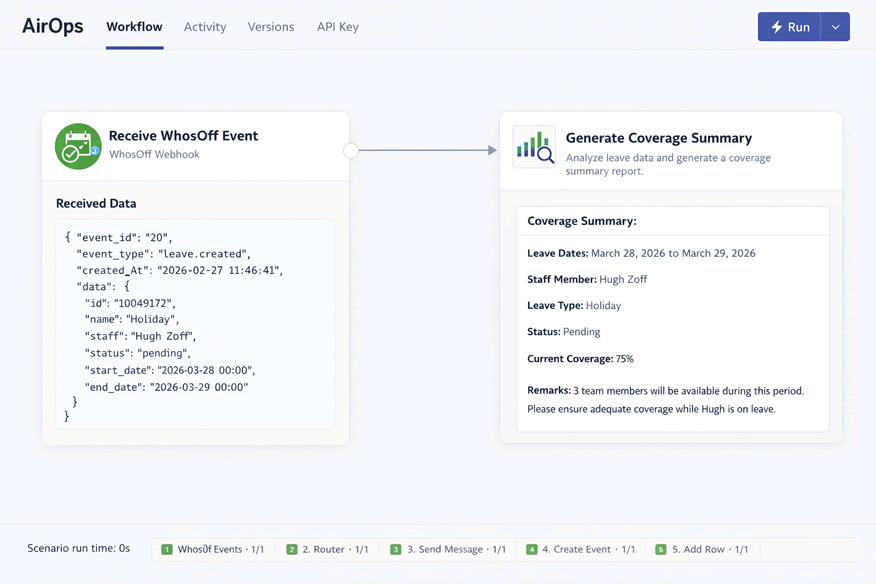Click the connector circle on the webhook node

point(351,150)
